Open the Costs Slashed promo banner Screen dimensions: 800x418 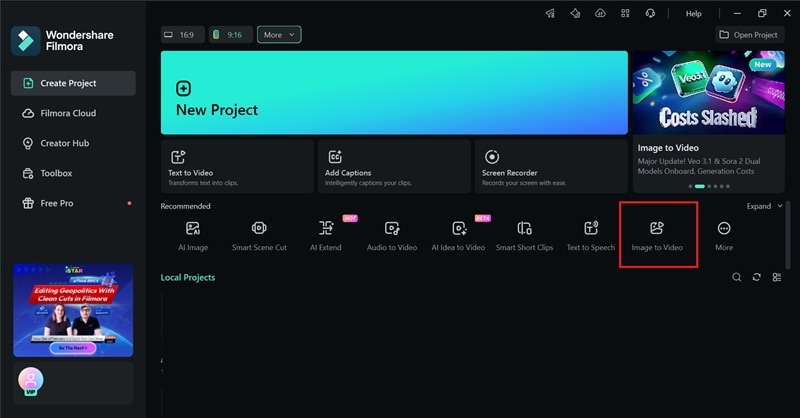point(709,92)
